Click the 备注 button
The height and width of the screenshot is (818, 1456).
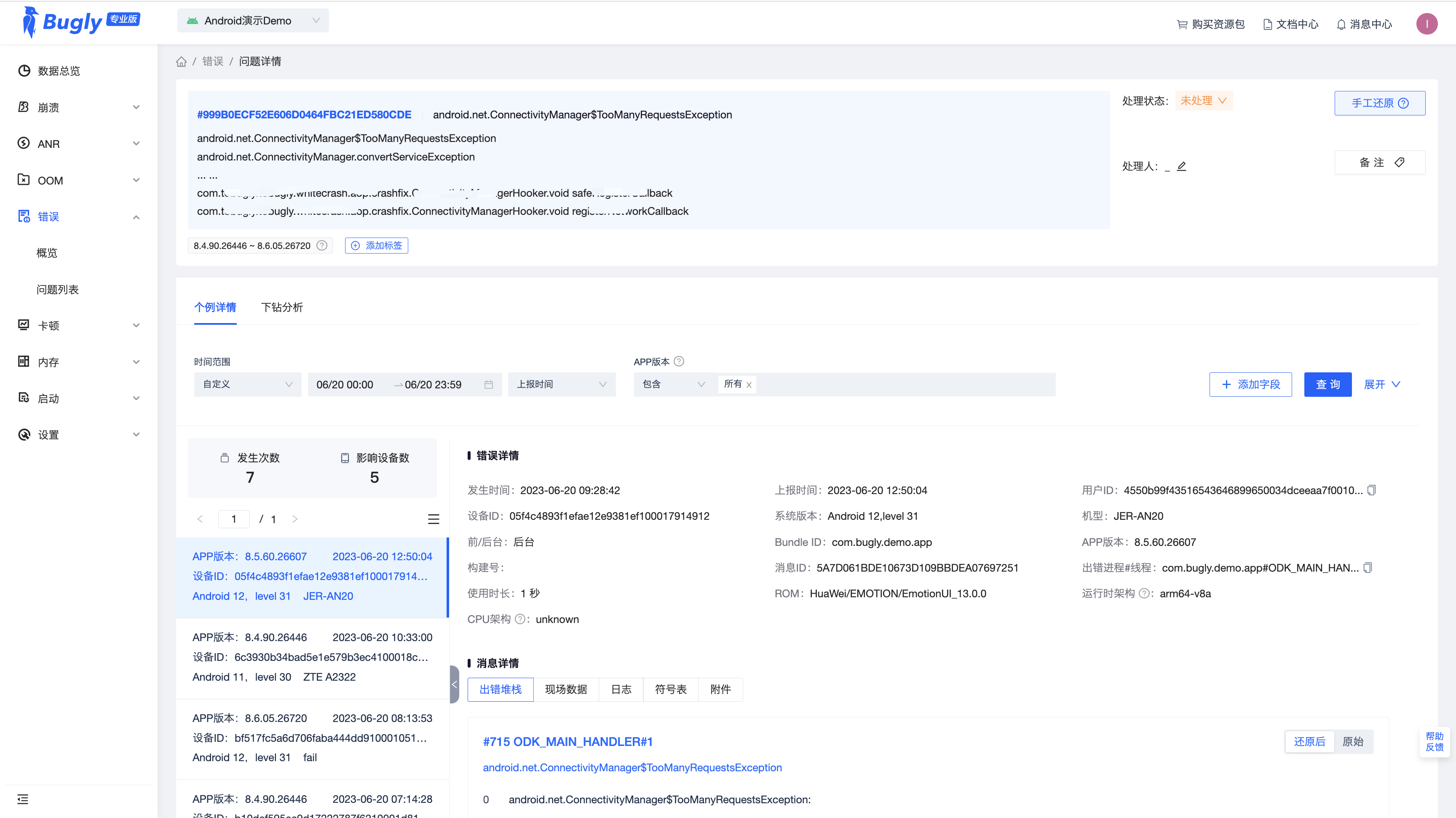1380,162
